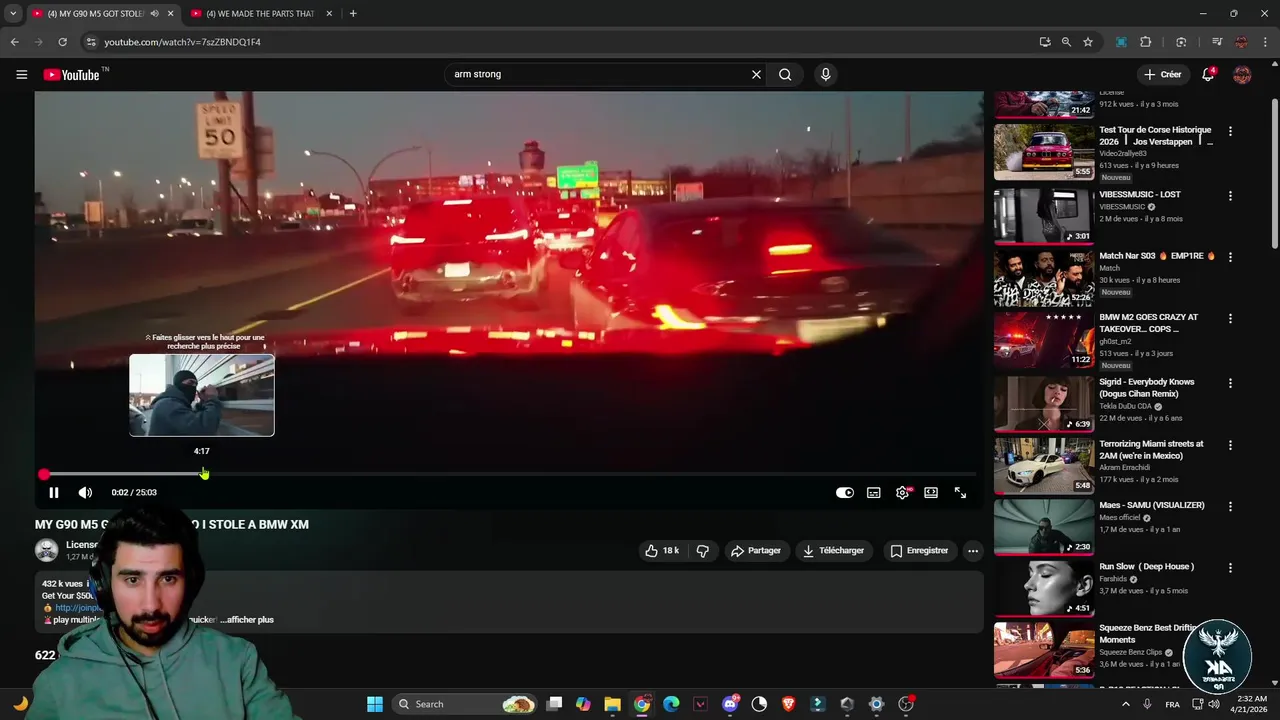Open the channel avatar below the title
This screenshot has width=1280, height=720.
click(x=47, y=550)
